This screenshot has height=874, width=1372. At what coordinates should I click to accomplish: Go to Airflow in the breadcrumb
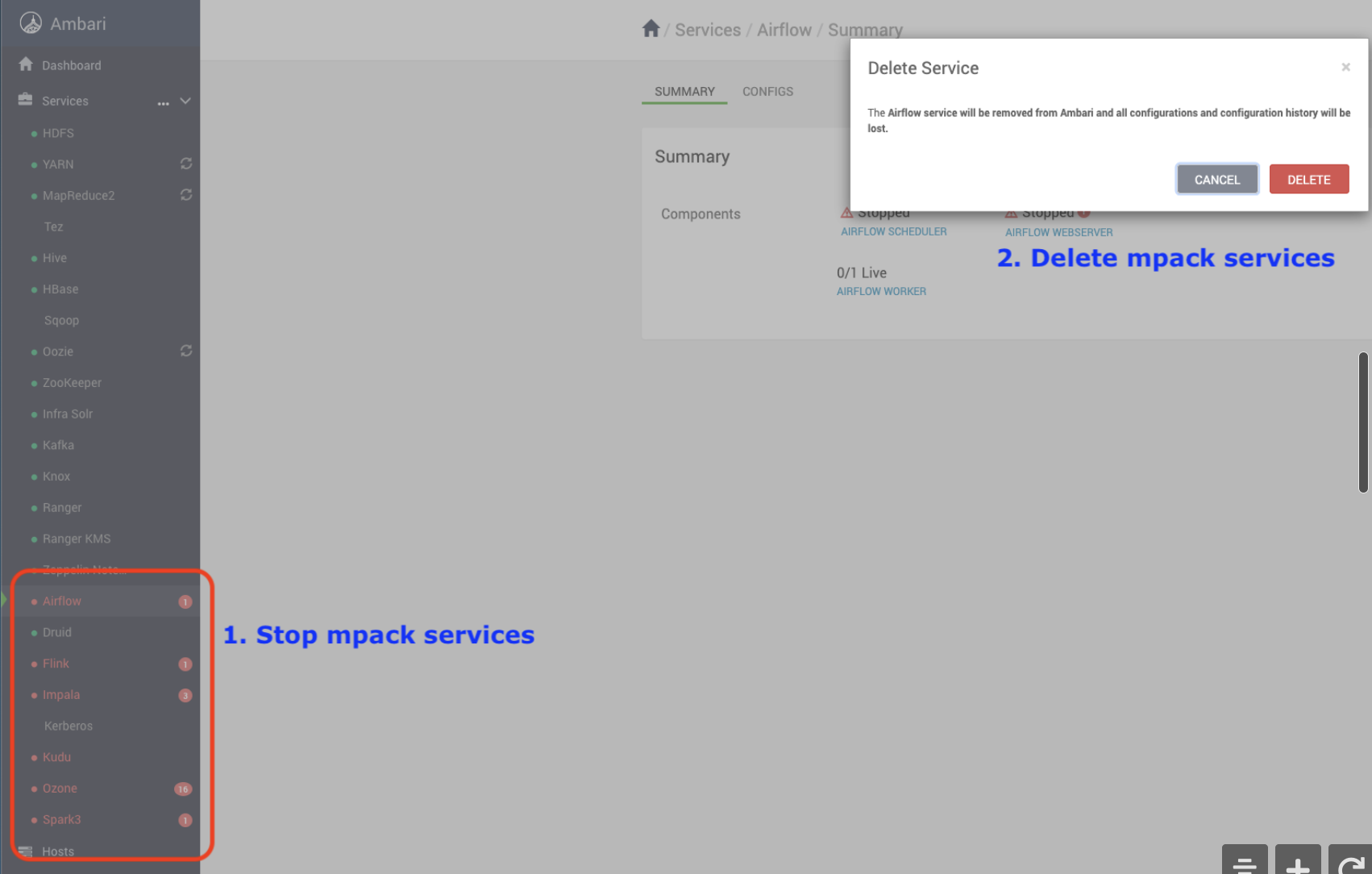(x=784, y=30)
